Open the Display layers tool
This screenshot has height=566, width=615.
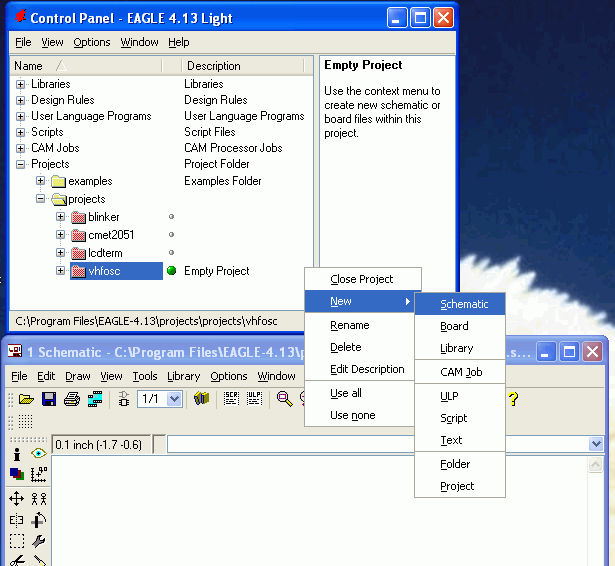(x=16, y=474)
